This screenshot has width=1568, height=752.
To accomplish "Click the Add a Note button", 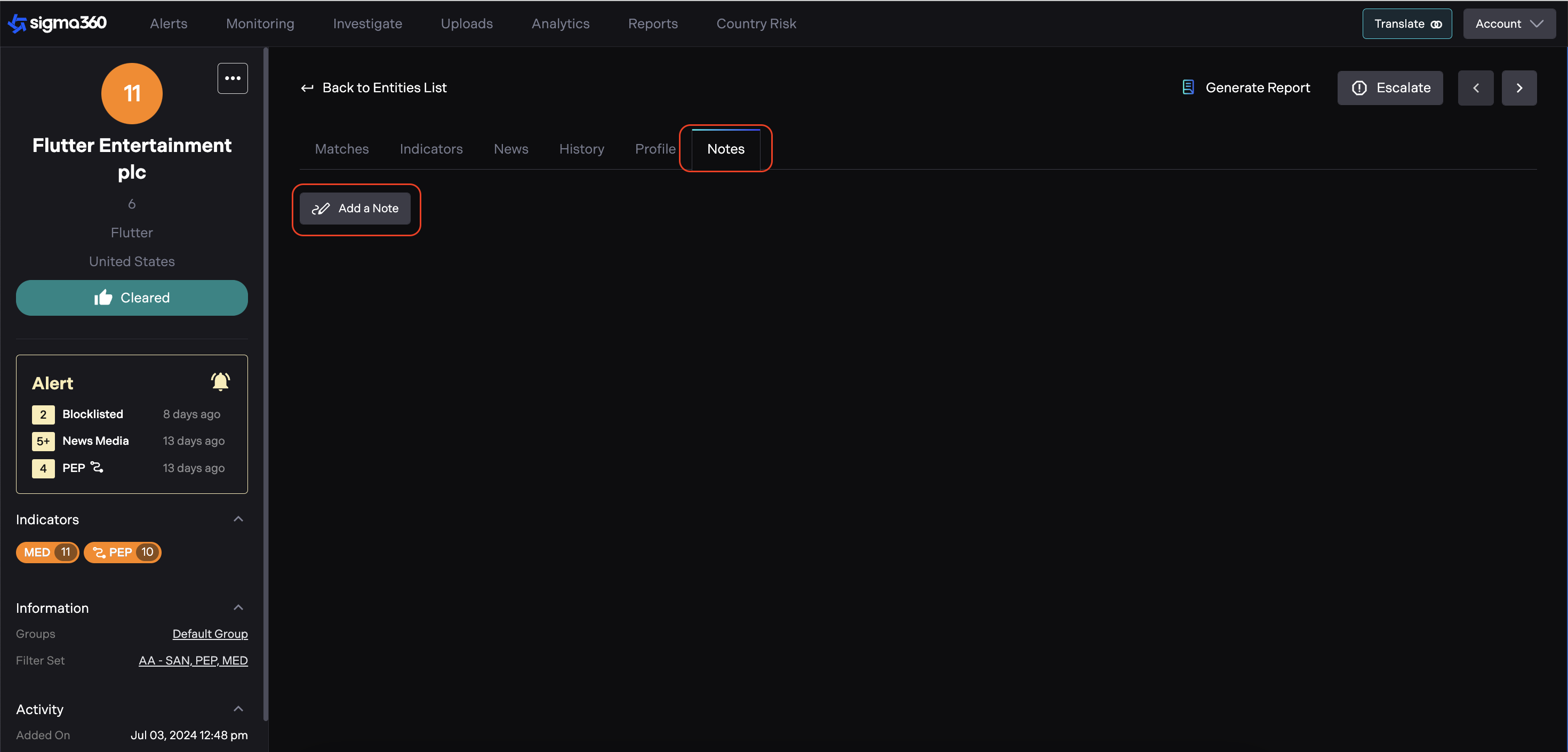I will 355,209.
